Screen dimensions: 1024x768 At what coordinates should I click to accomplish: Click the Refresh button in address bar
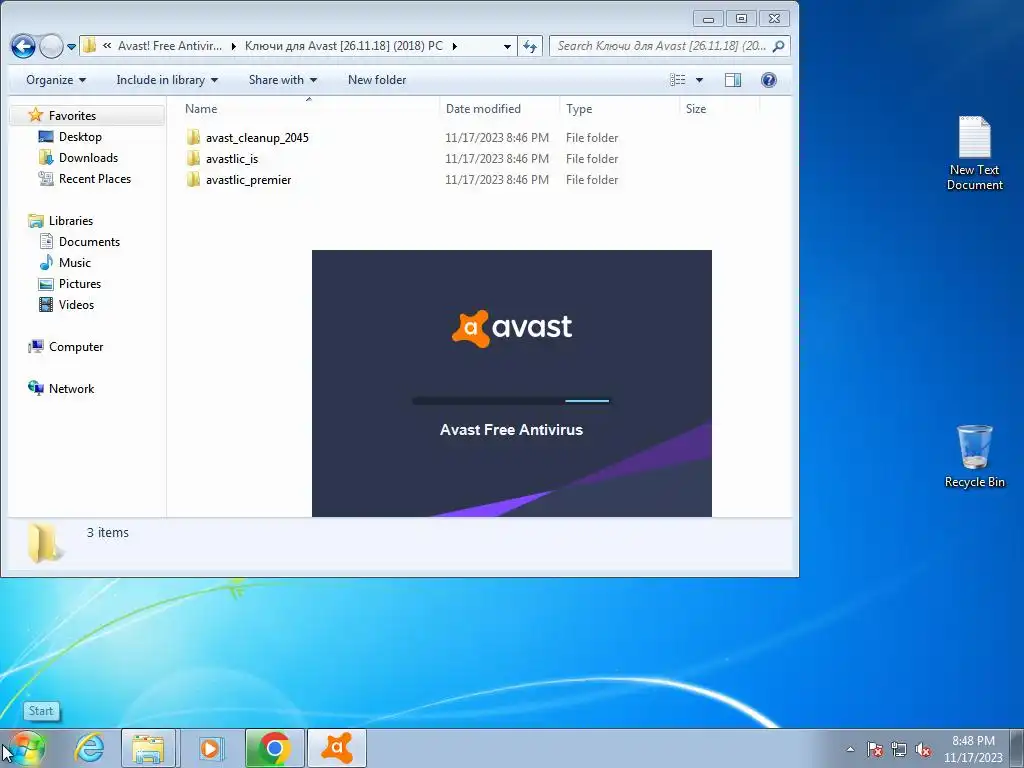pos(530,46)
